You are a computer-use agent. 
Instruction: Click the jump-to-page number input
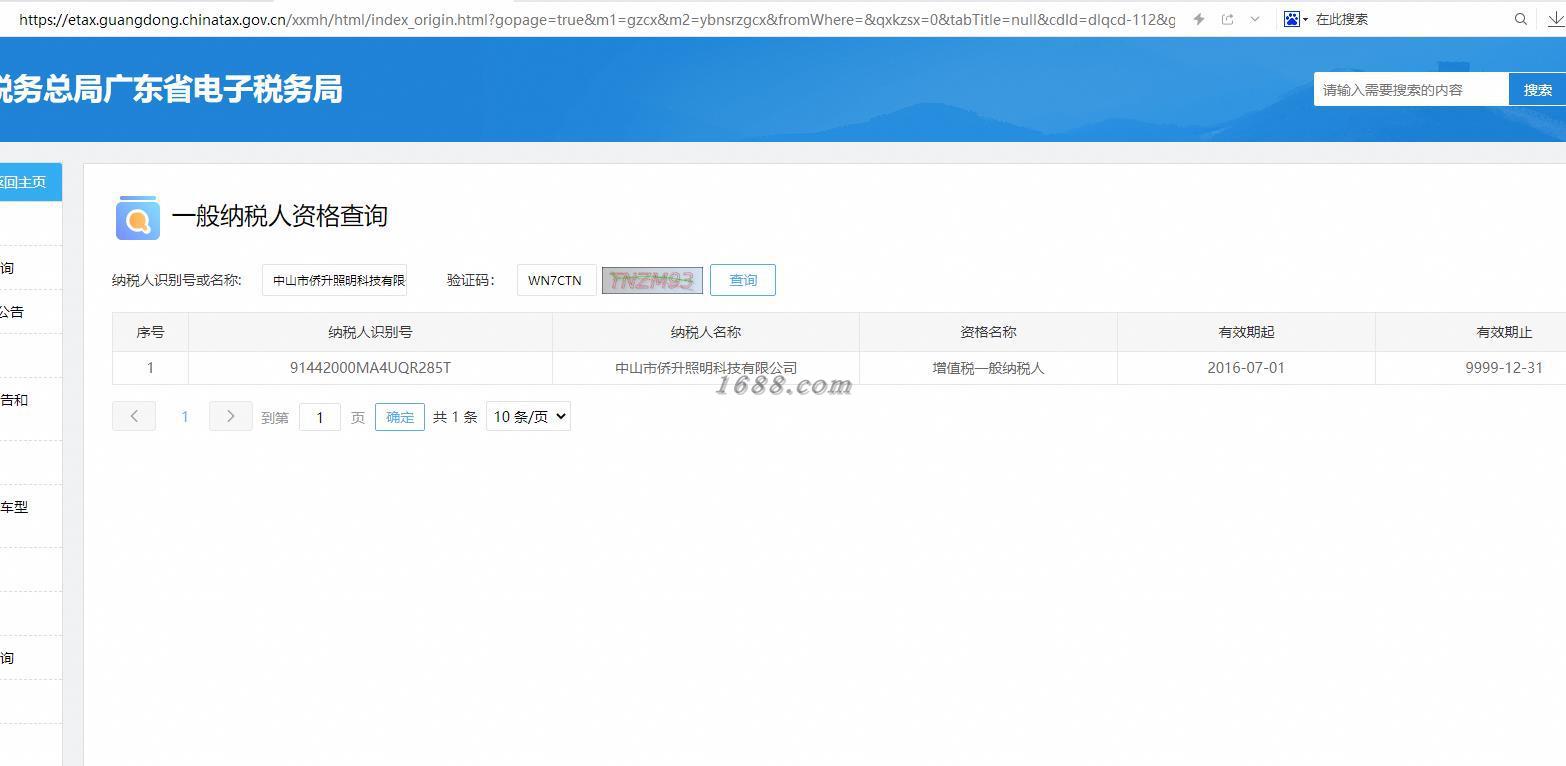pyautogui.click(x=320, y=417)
